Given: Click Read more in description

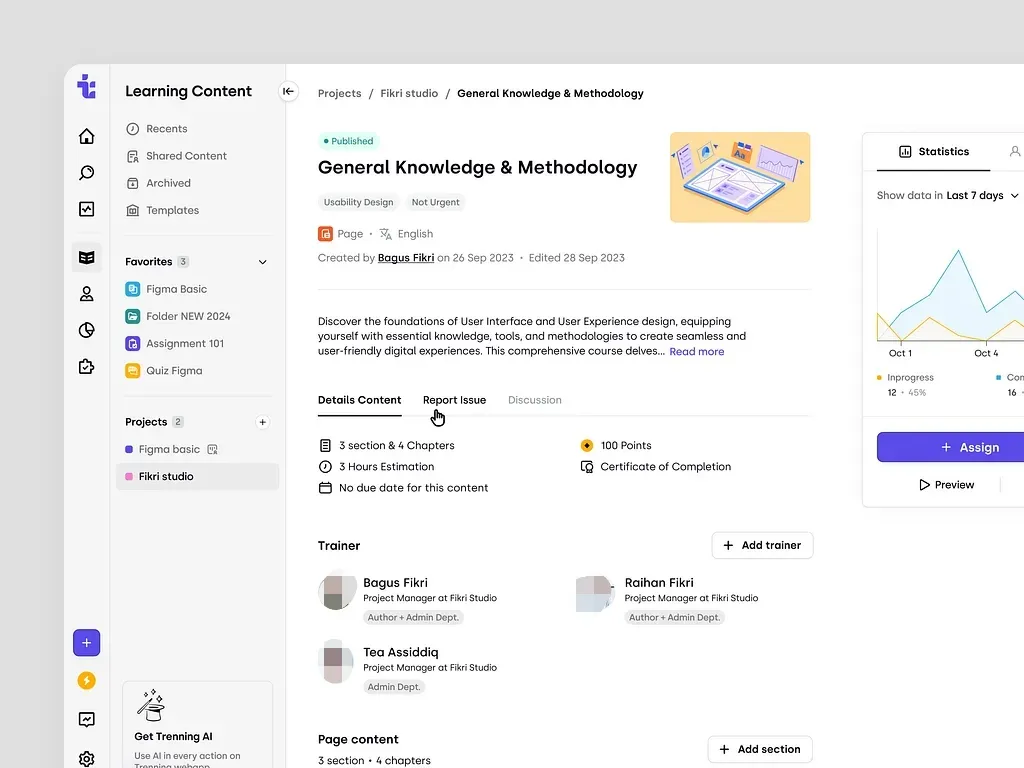Looking at the screenshot, I should pos(697,351).
